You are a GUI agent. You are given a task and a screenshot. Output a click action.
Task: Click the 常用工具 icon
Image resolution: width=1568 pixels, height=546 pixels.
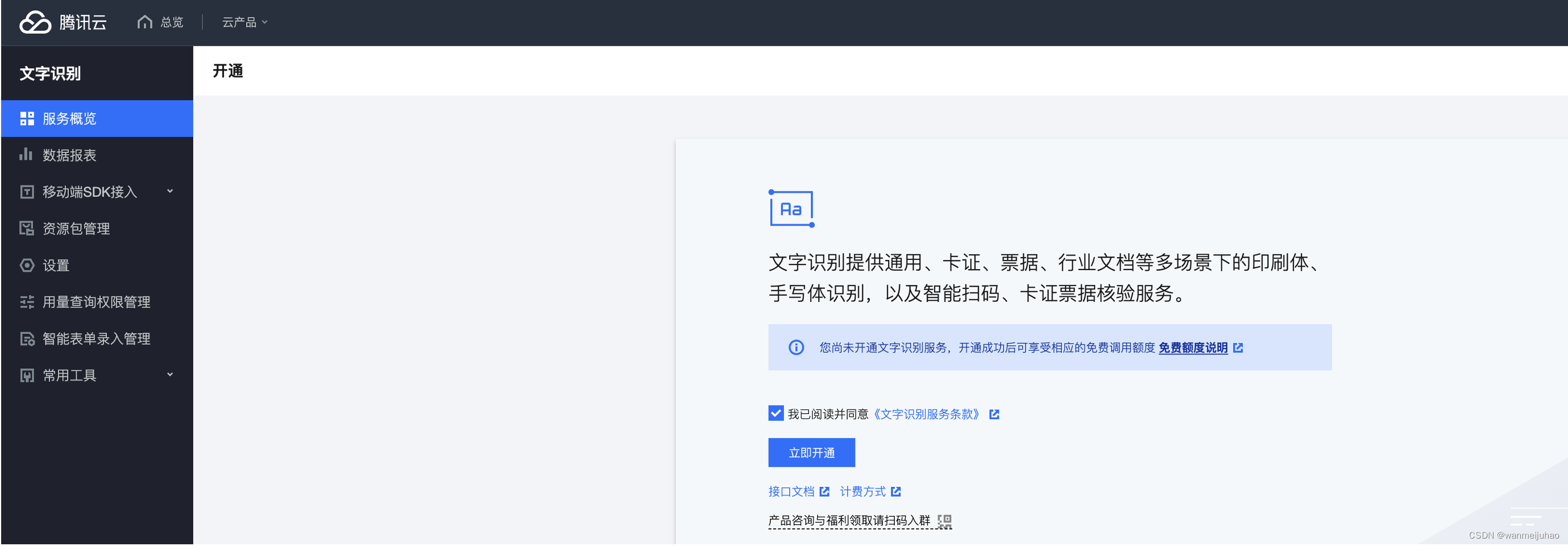[27, 375]
